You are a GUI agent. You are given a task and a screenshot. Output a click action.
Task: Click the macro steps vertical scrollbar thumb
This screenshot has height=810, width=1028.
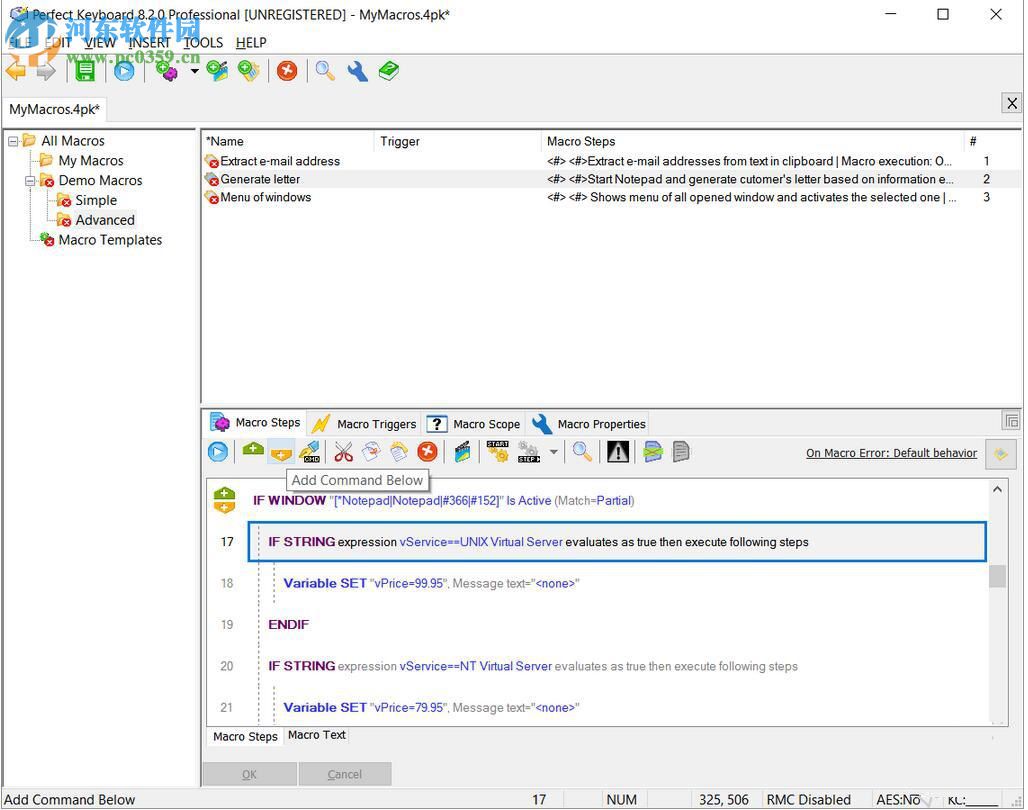tap(997, 577)
